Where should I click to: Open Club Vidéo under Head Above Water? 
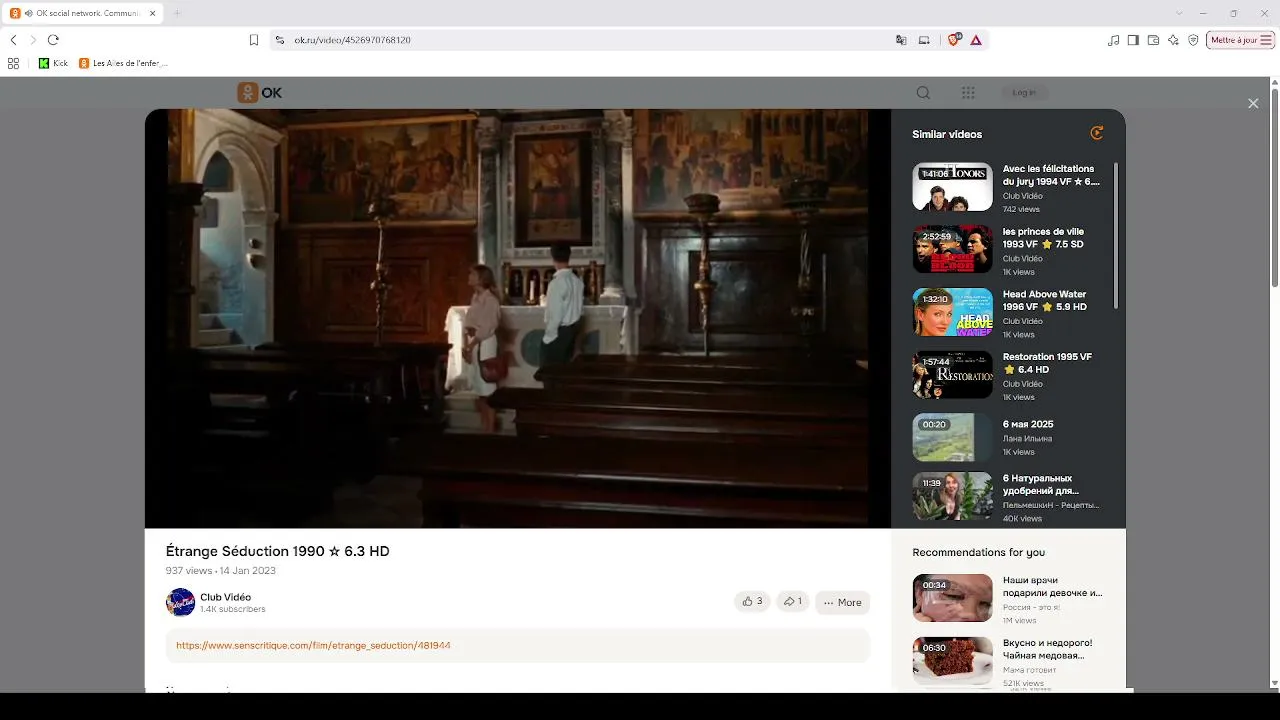(x=1023, y=321)
